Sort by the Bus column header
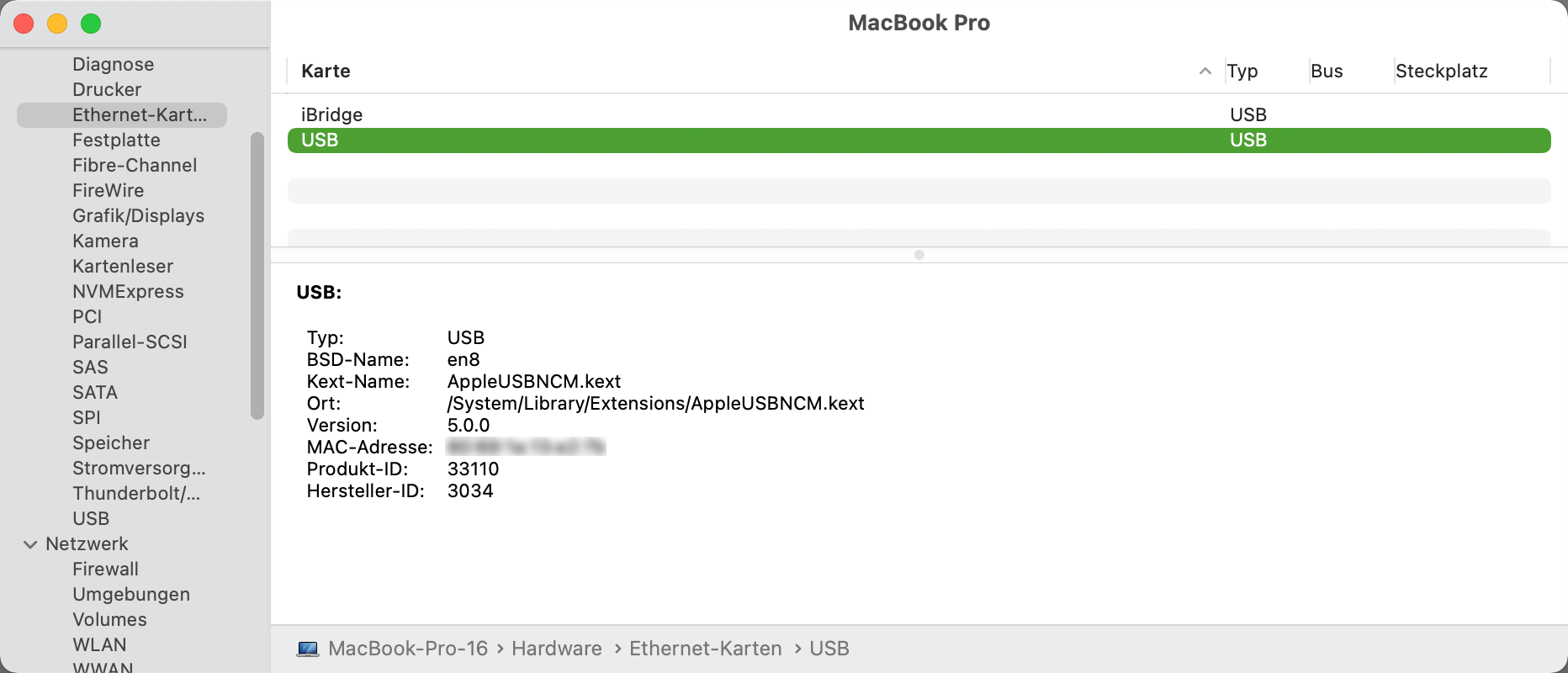1568x673 pixels. pyautogui.click(x=1326, y=72)
